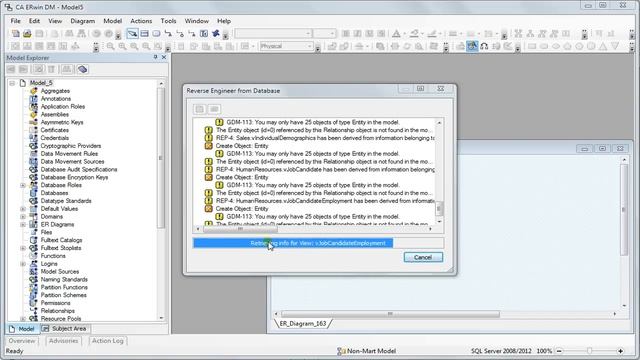Open the Advisories tab

click(63, 340)
